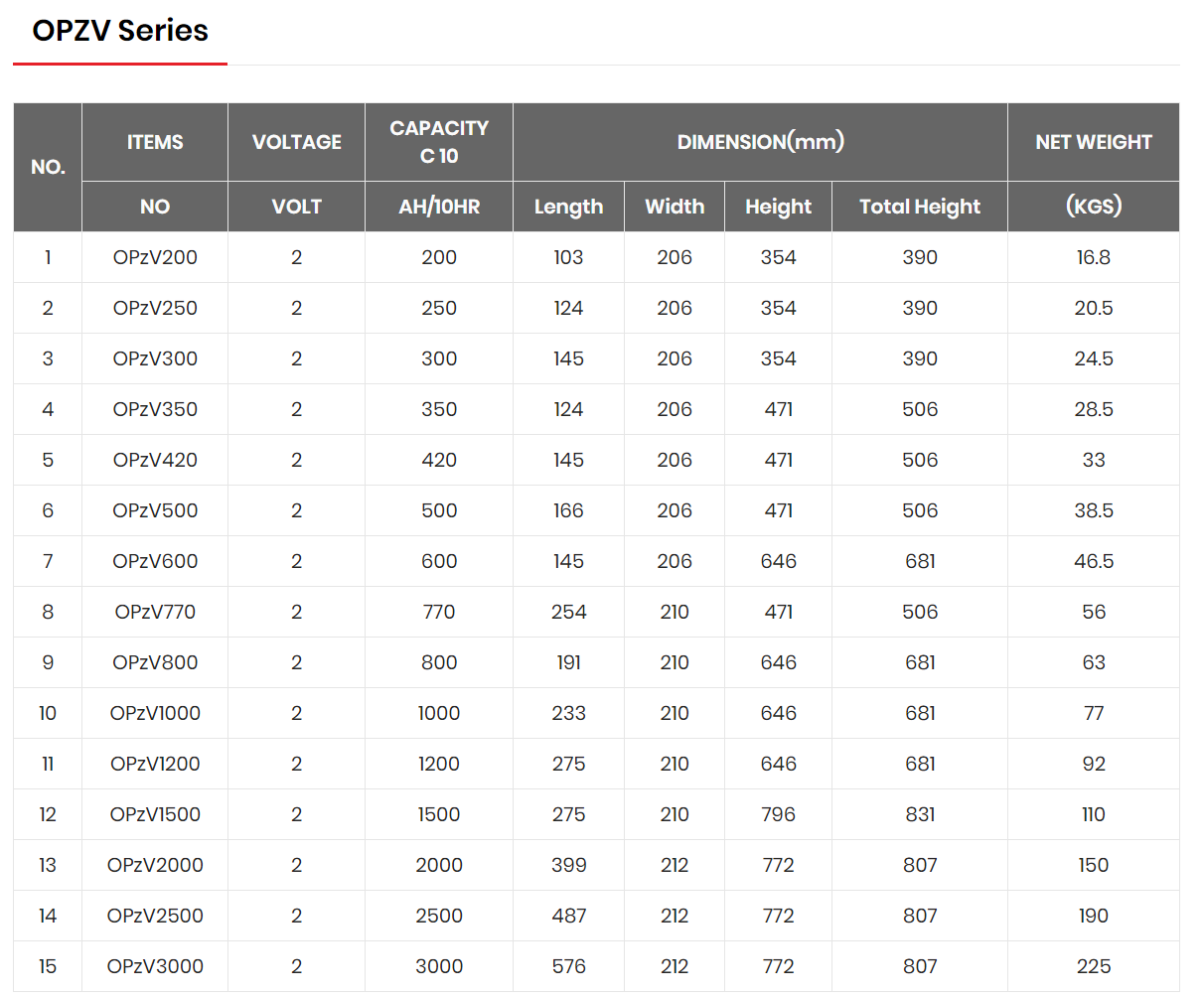Select the CAPACITY C 10 header
This screenshot has height=996, width=1204.
[x=439, y=142]
